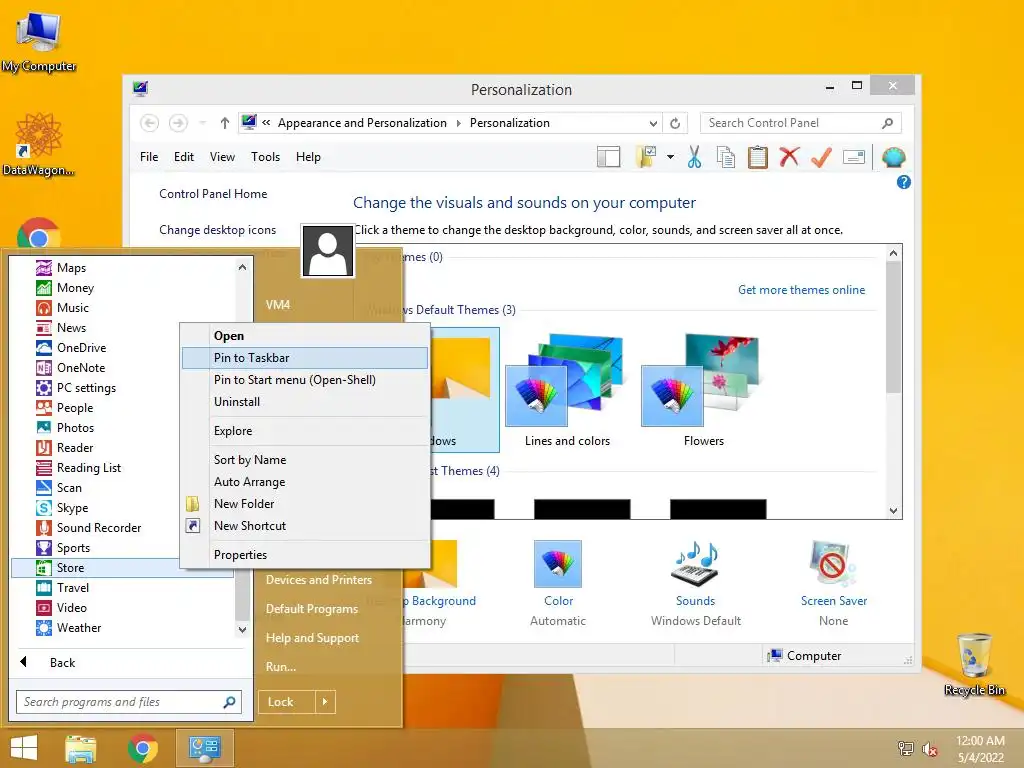Click Get more themes online link
The width and height of the screenshot is (1024, 768).
point(801,290)
